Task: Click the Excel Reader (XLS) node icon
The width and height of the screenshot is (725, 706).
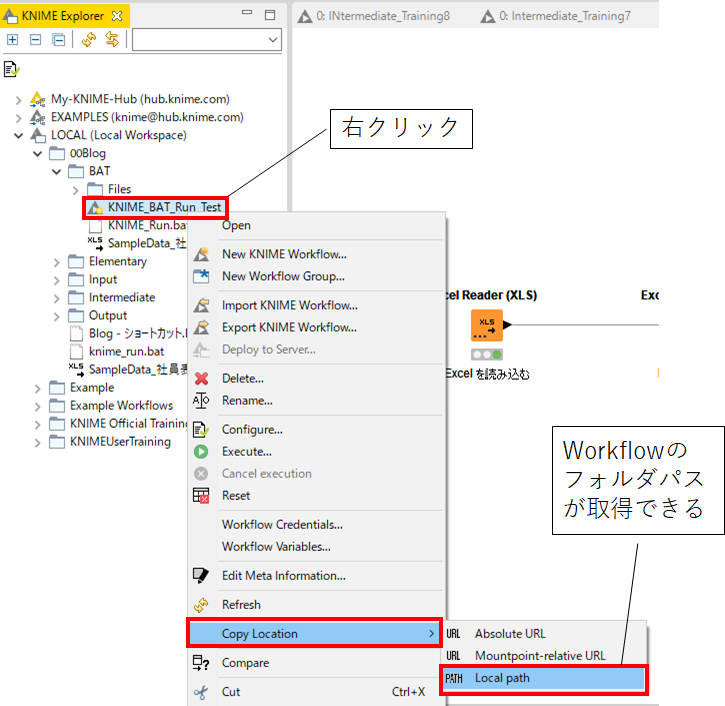Action: tap(486, 325)
